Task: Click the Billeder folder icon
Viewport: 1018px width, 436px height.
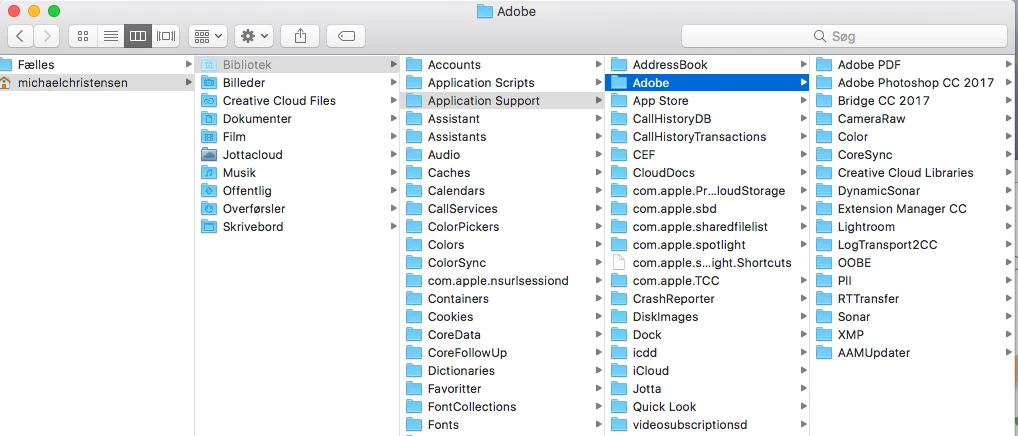Action: click(208, 82)
